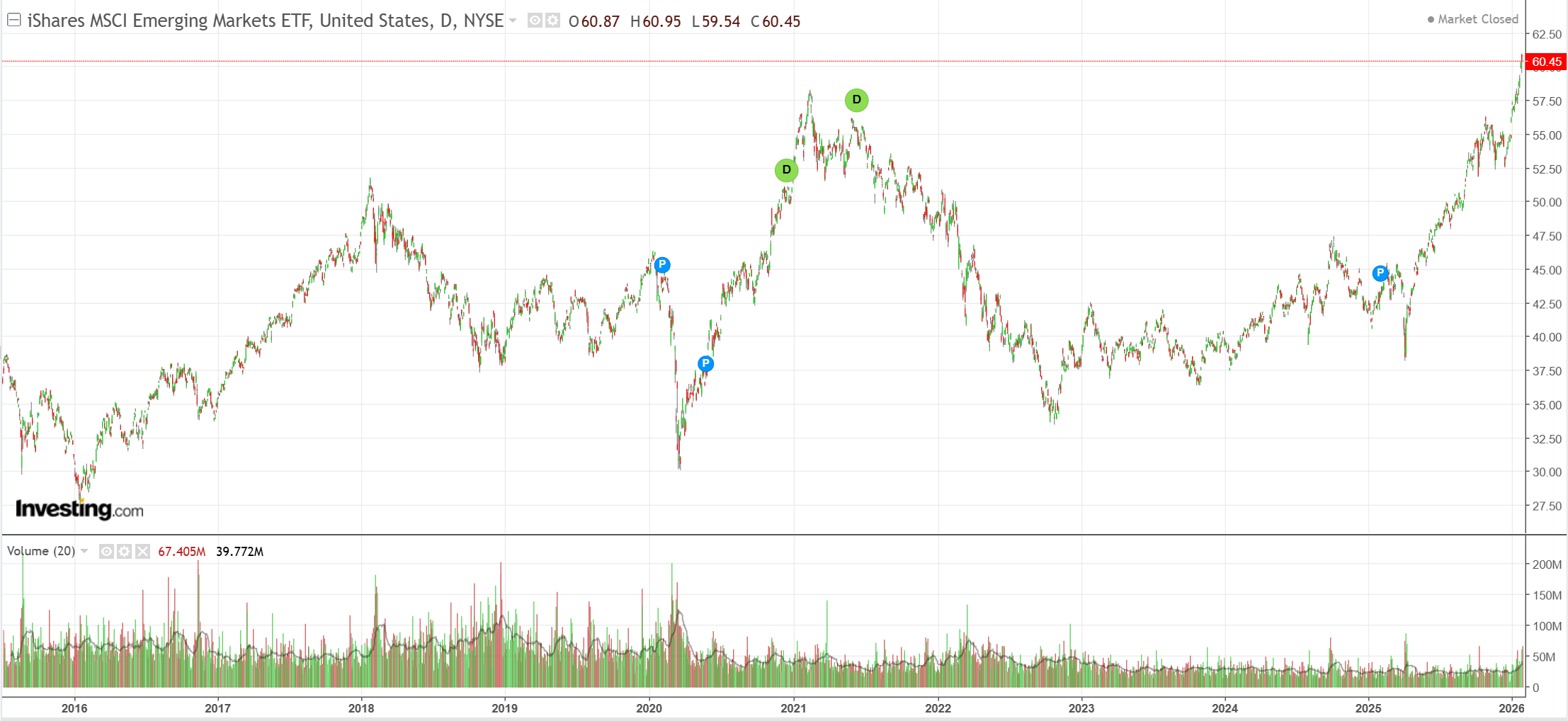Click the 47.50 price axis label

click(1547, 237)
